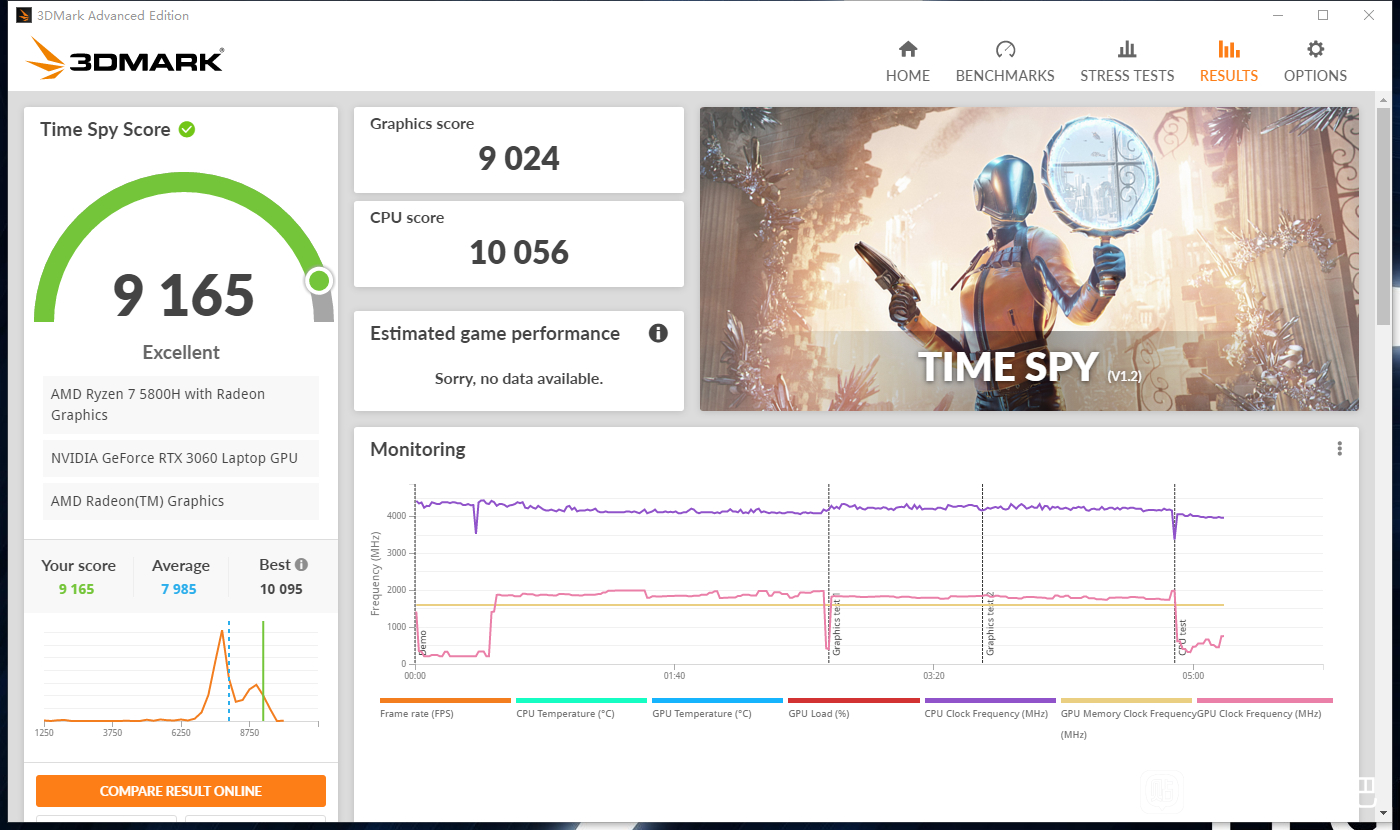Open the BENCHMARKS tab
Image resolution: width=1400 pixels, height=830 pixels.
pyautogui.click(x=1005, y=62)
